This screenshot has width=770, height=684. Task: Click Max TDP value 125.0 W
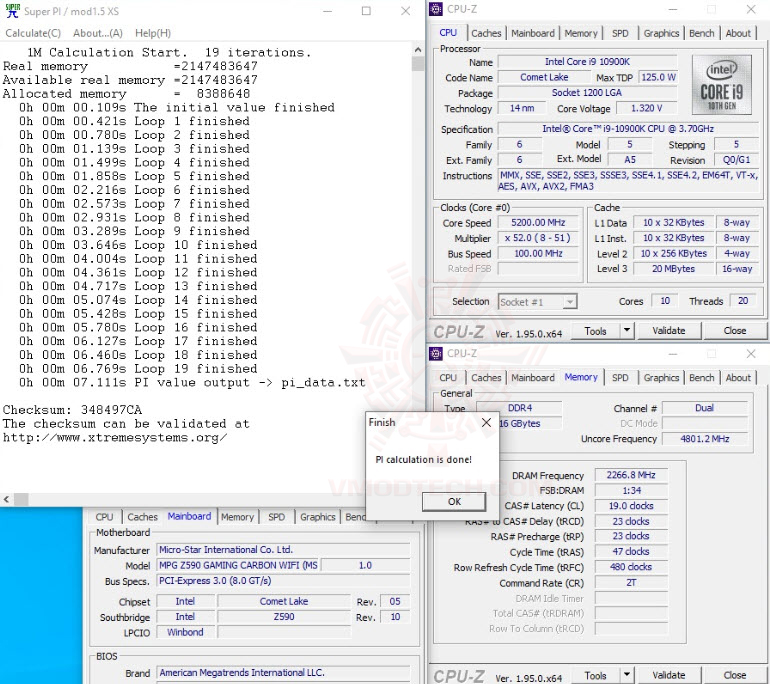click(x=658, y=77)
